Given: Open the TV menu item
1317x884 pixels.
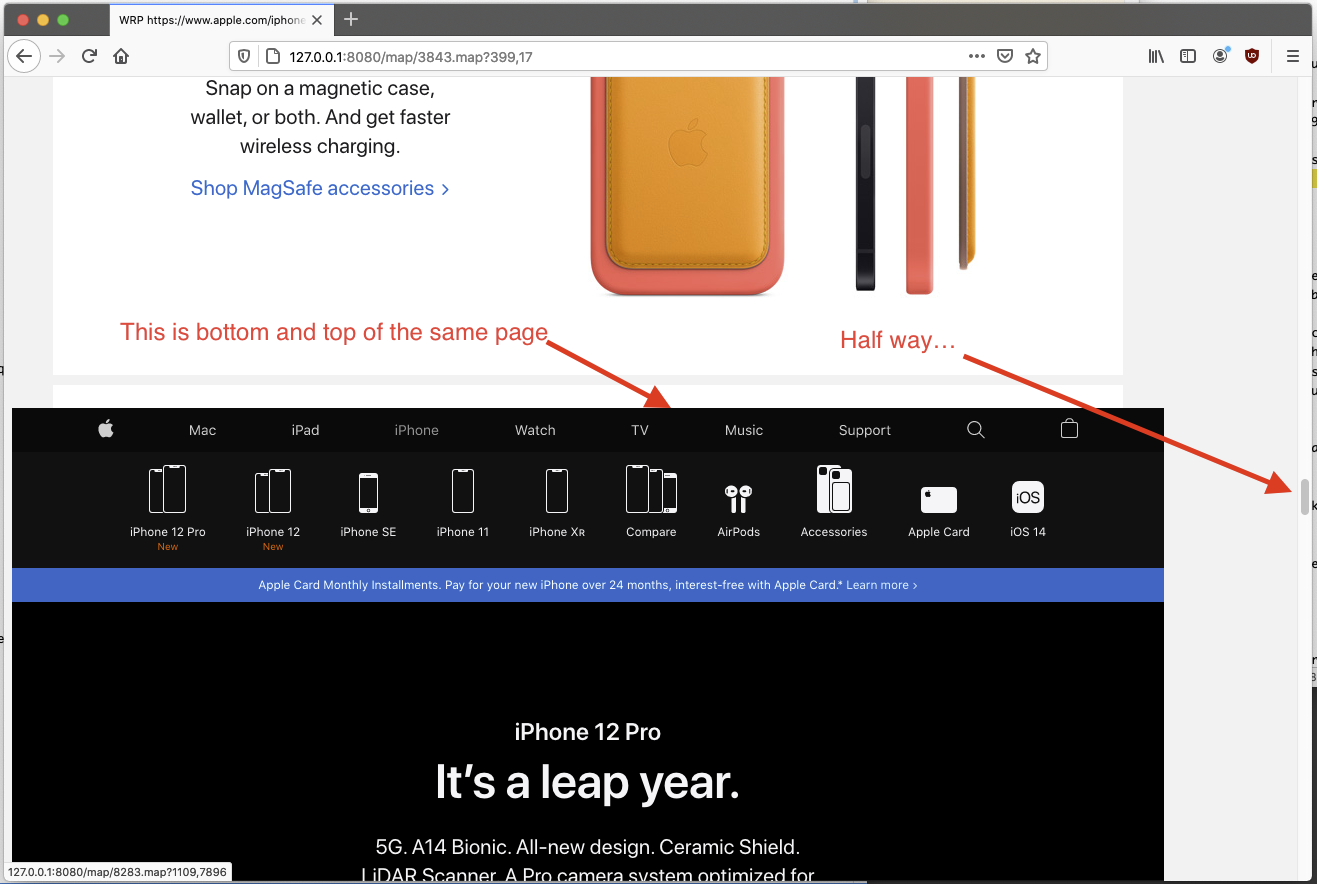Looking at the screenshot, I should 640,430.
